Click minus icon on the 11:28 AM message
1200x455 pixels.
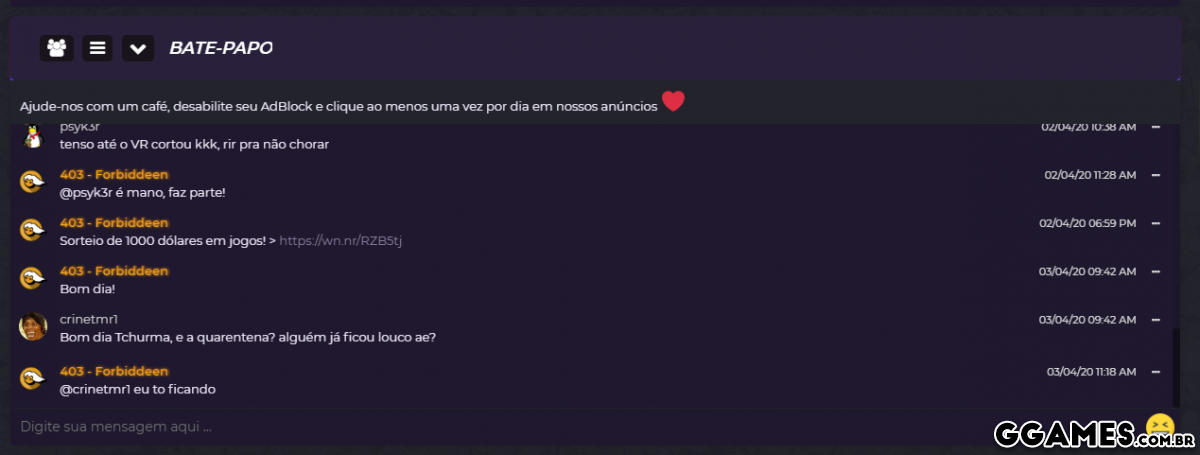[1155, 175]
